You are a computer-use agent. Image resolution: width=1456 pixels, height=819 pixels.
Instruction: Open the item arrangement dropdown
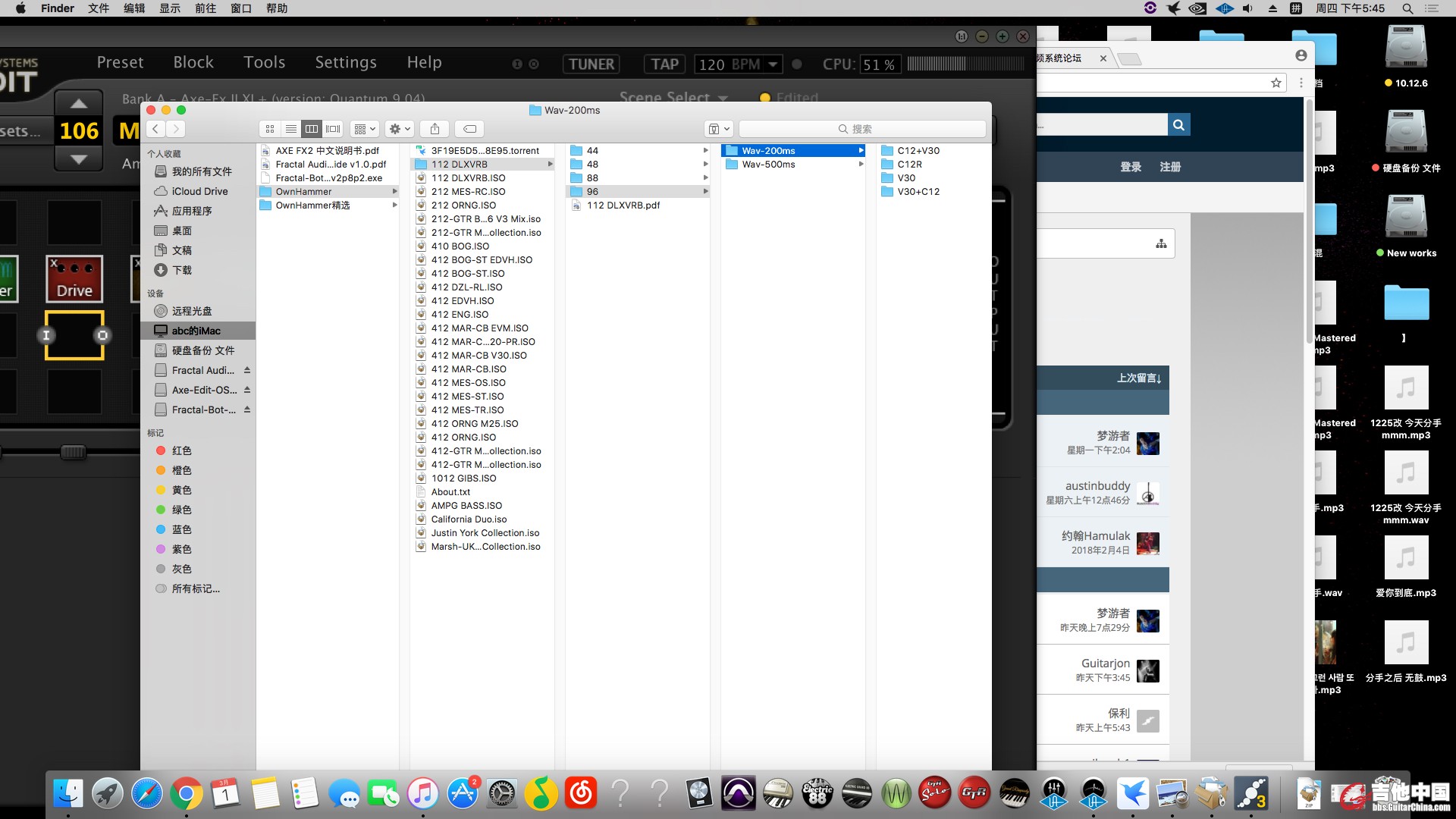point(365,129)
